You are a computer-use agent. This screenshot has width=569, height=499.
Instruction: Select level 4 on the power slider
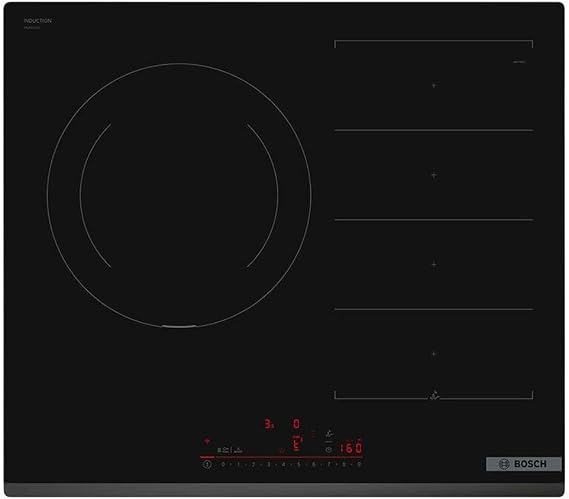click(x=283, y=464)
